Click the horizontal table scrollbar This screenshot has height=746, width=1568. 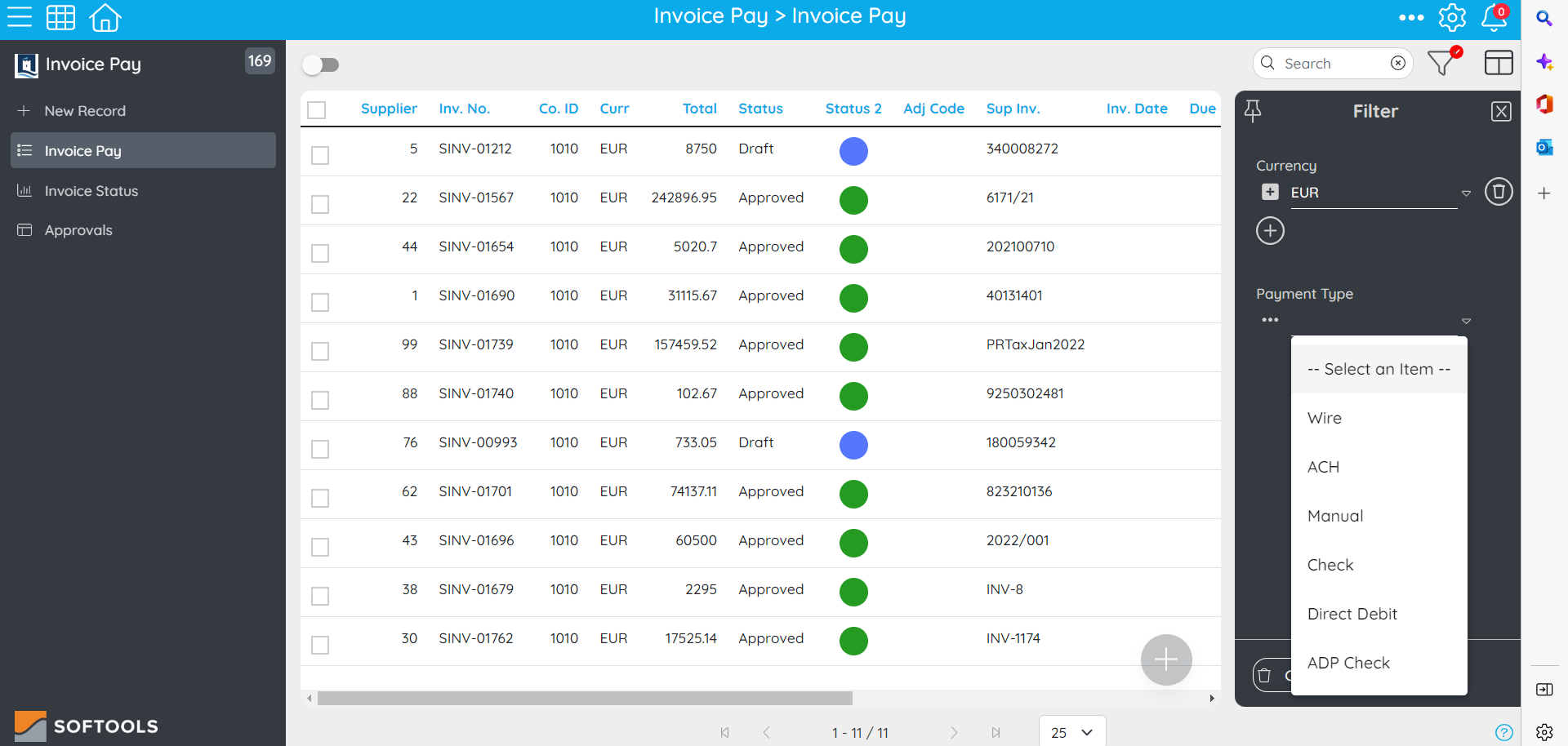coord(585,698)
